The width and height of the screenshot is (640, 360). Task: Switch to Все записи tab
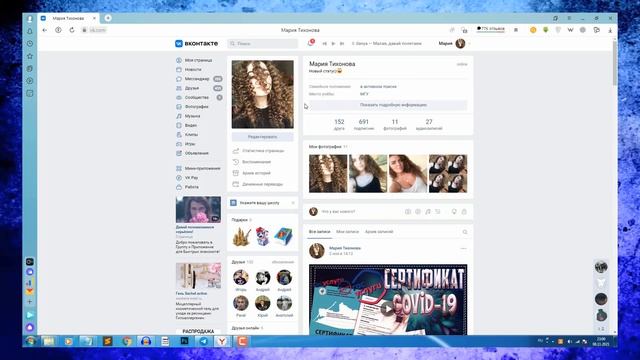pyautogui.click(x=319, y=232)
